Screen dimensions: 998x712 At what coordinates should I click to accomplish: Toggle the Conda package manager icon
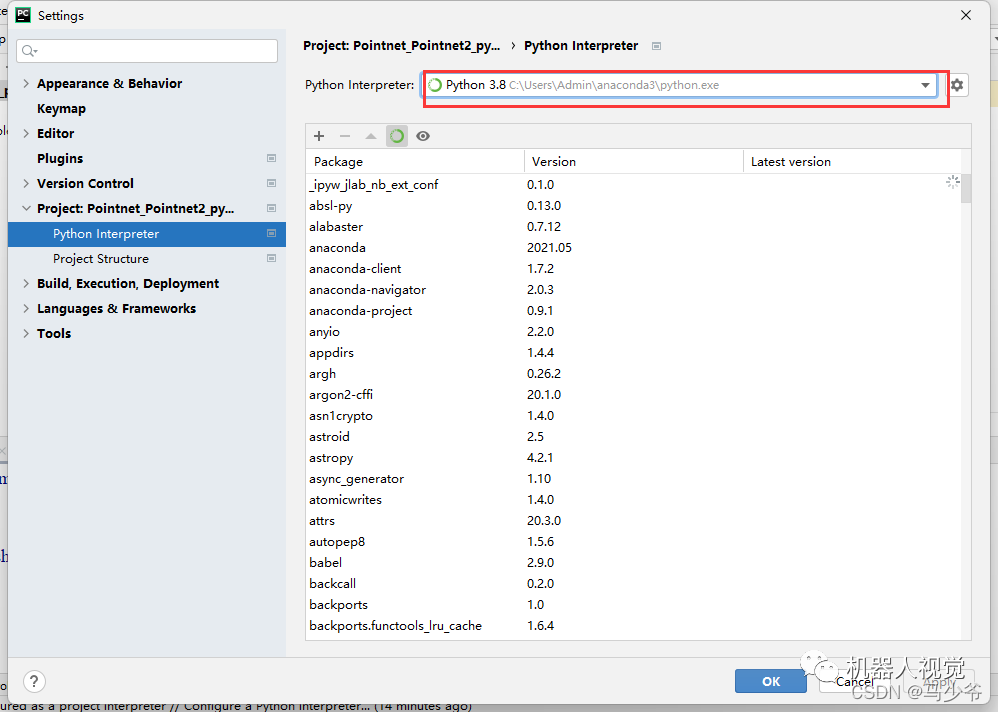pos(397,136)
